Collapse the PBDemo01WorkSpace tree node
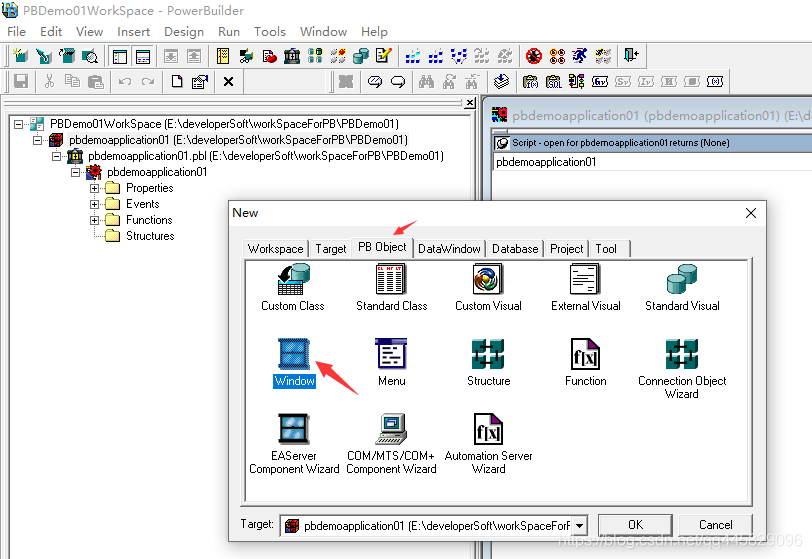Viewport: 812px width, 559px height. tap(19, 124)
